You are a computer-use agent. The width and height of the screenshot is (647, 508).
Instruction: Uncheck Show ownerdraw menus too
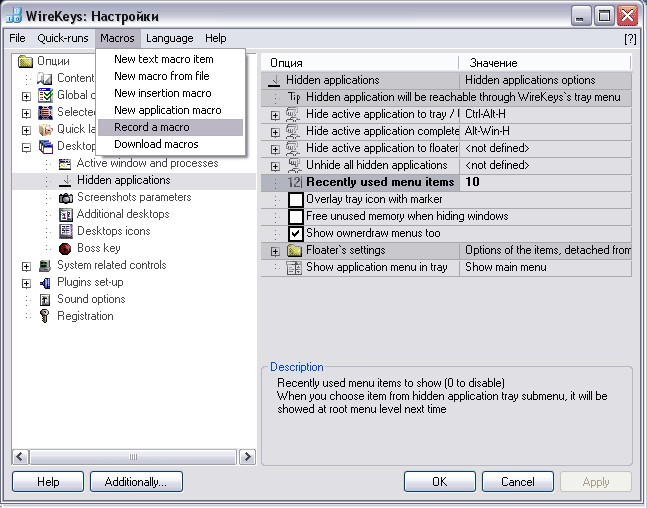(x=295, y=234)
